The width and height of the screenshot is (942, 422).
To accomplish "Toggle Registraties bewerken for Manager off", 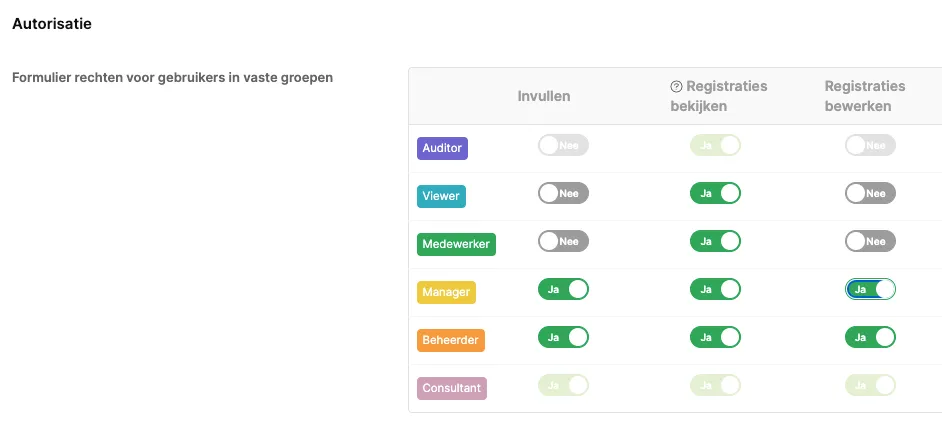I will tap(870, 289).
